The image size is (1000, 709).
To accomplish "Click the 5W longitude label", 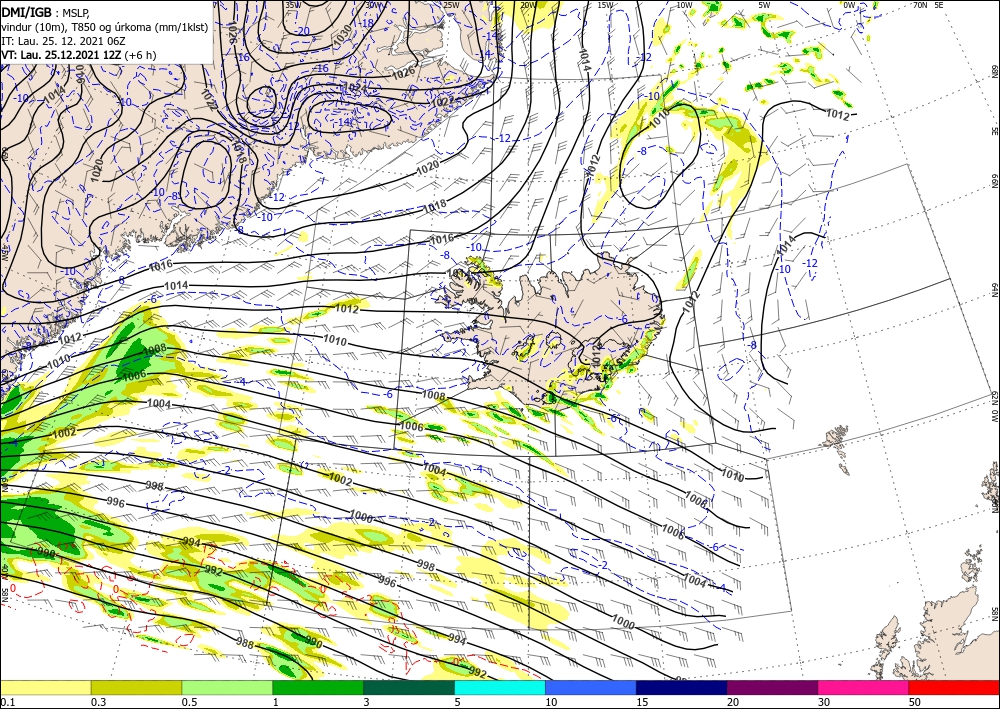I will pos(765,5).
